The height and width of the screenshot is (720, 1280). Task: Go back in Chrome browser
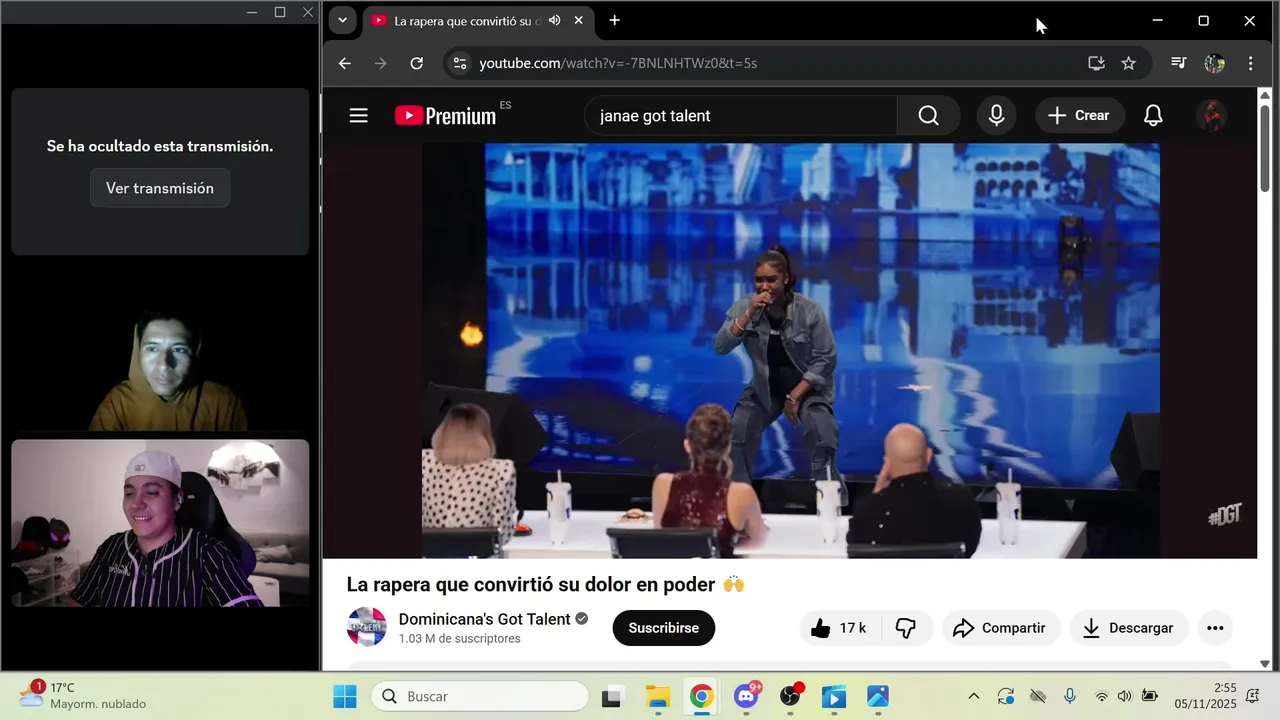click(x=345, y=63)
